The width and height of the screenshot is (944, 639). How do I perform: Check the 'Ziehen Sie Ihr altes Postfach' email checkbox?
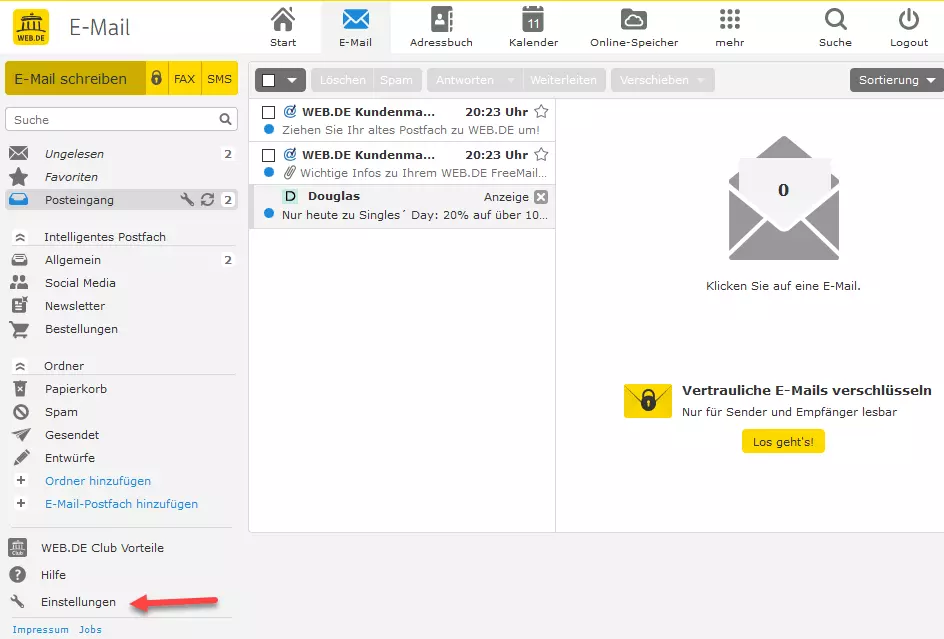(269, 112)
